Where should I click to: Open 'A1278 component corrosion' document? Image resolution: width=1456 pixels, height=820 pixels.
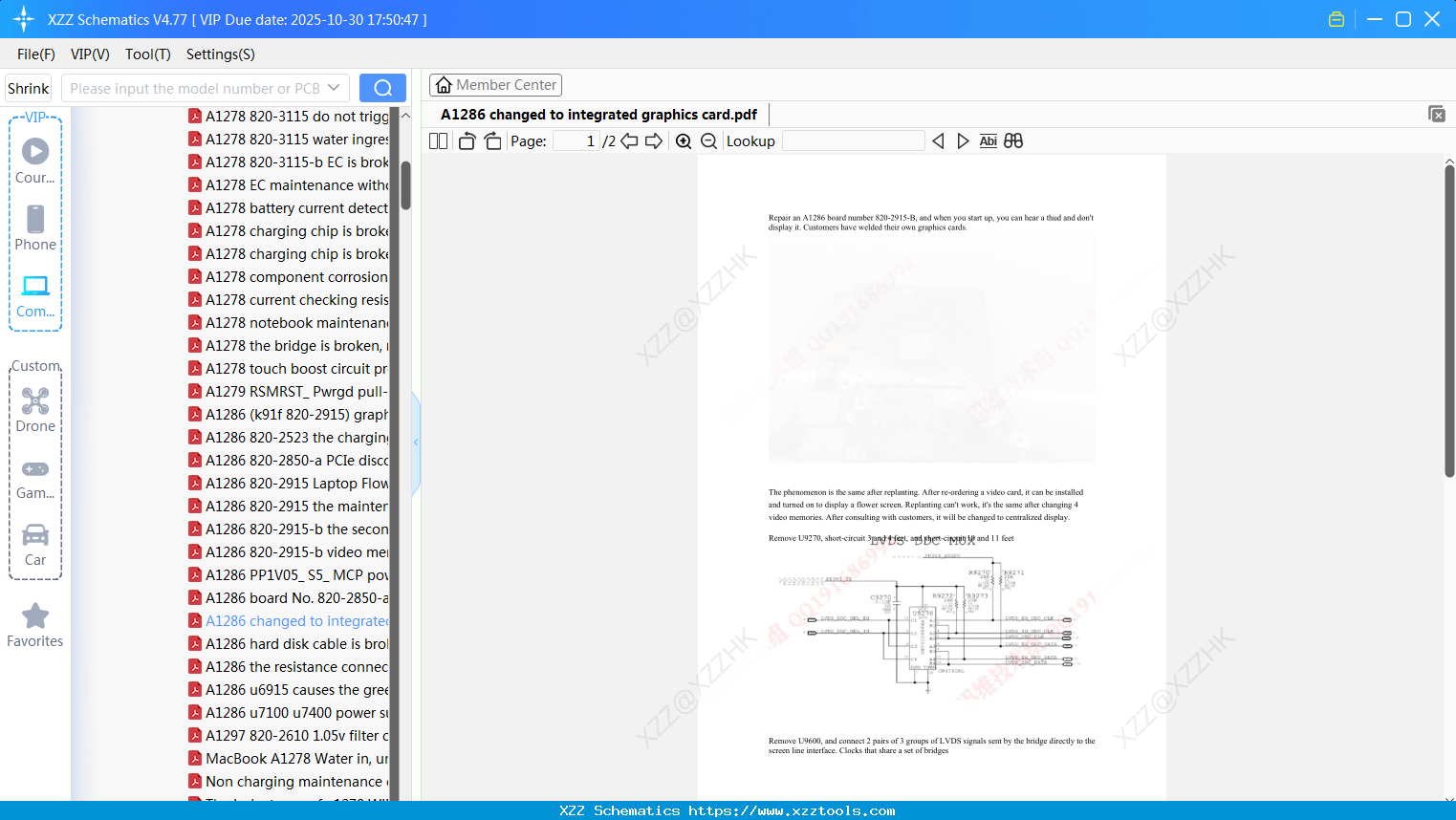296,277
